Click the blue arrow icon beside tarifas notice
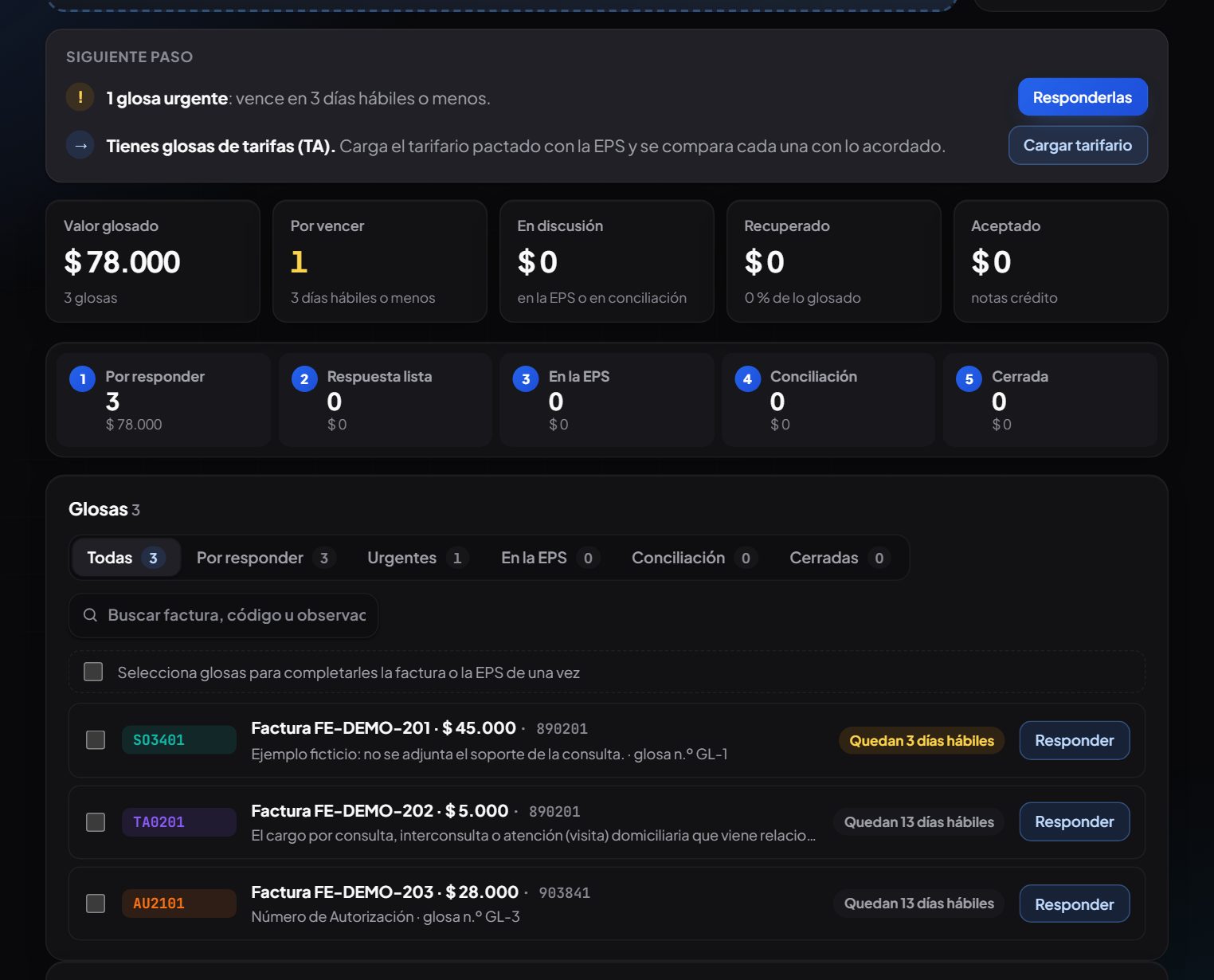Screen dimensions: 1214x980 coord(80,146)
